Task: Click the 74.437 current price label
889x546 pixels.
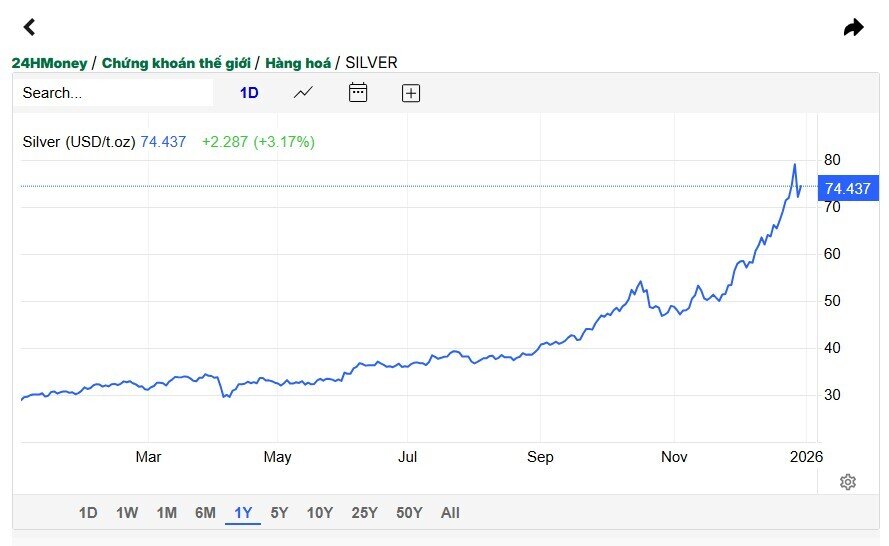Action: point(847,188)
